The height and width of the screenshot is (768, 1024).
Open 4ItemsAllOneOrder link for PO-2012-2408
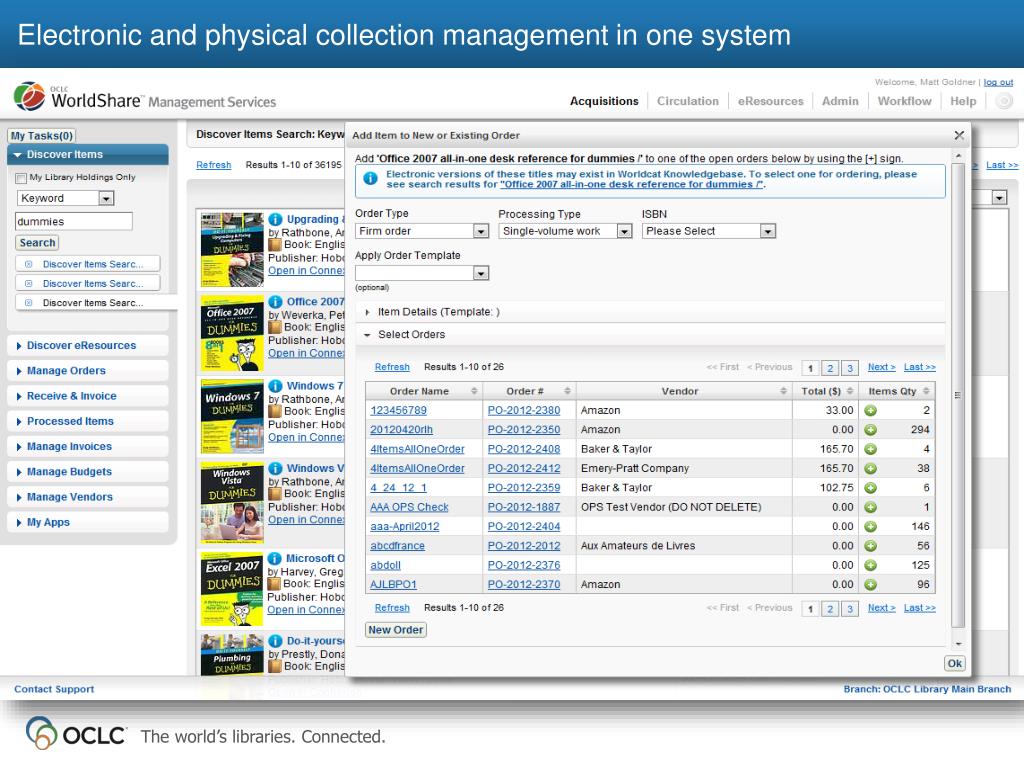point(417,449)
